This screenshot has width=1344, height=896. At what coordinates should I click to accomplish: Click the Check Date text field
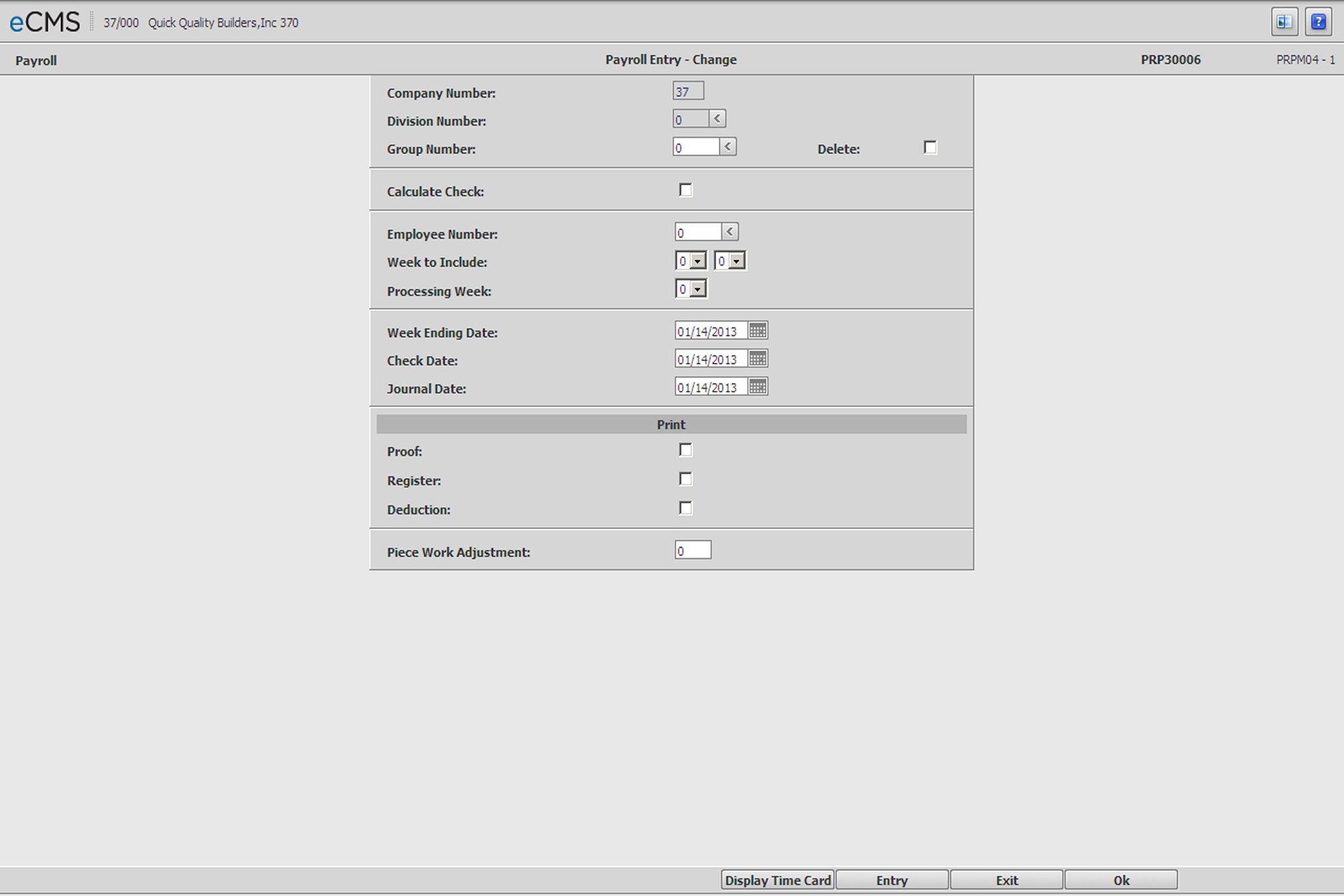point(711,358)
